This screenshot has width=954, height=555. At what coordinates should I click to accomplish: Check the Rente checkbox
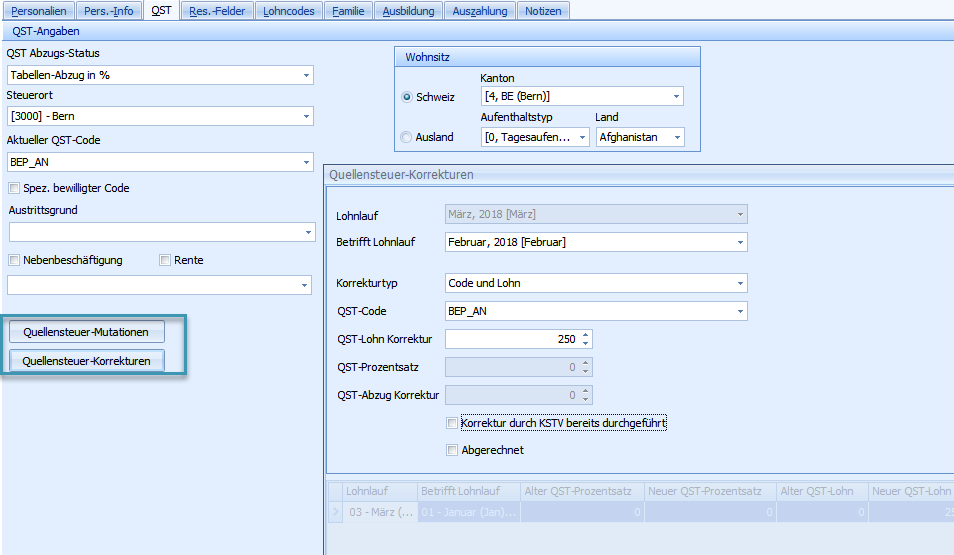point(165,260)
